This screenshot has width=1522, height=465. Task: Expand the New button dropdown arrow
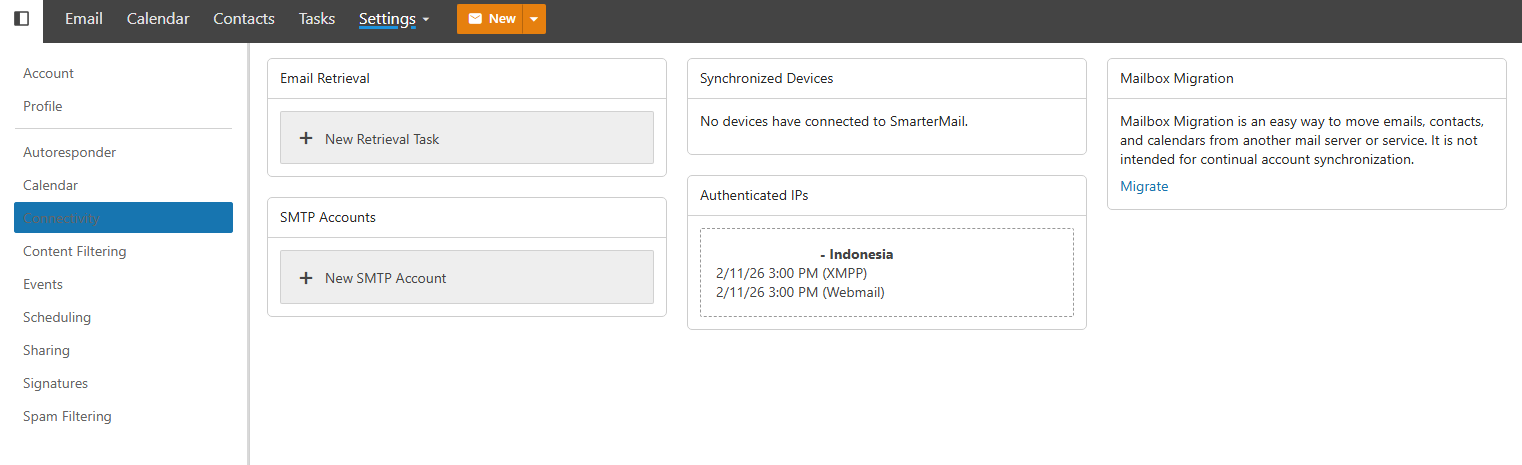pyautogui.click(x=534, y=19)
